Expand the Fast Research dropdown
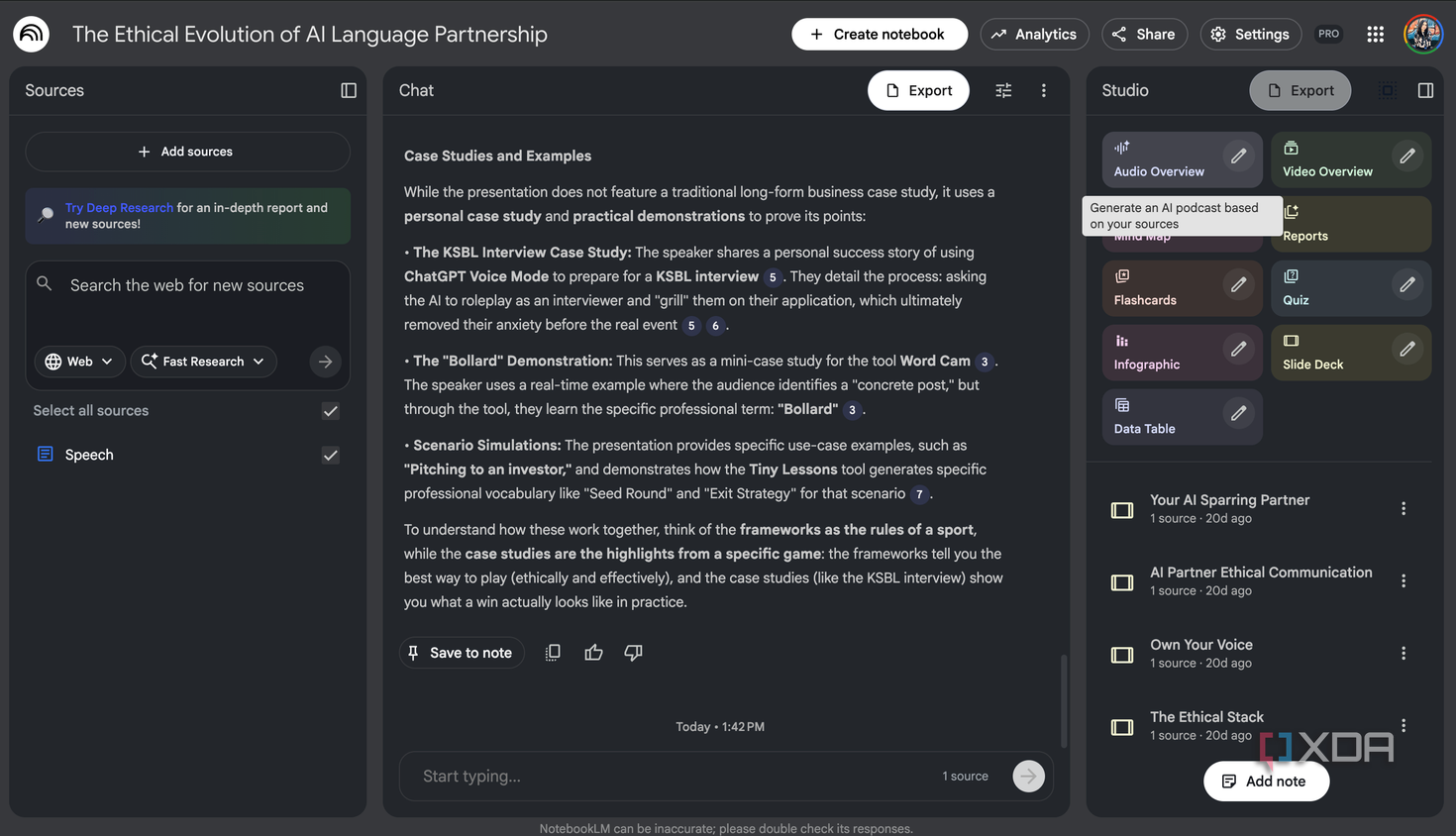This screenshot has width=1456, height=836. click(203, 361)
